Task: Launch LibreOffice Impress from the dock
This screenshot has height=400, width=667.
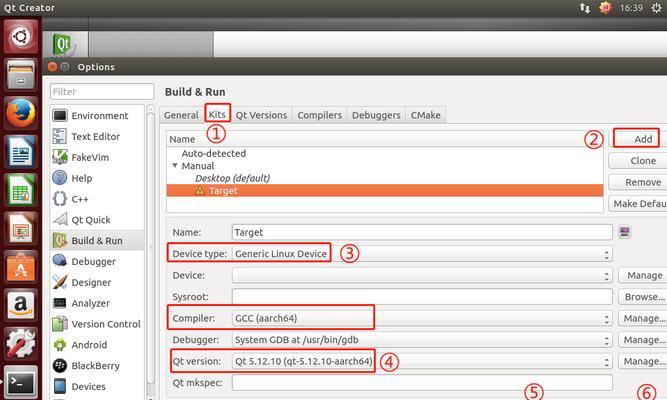Action: point(20,228)
